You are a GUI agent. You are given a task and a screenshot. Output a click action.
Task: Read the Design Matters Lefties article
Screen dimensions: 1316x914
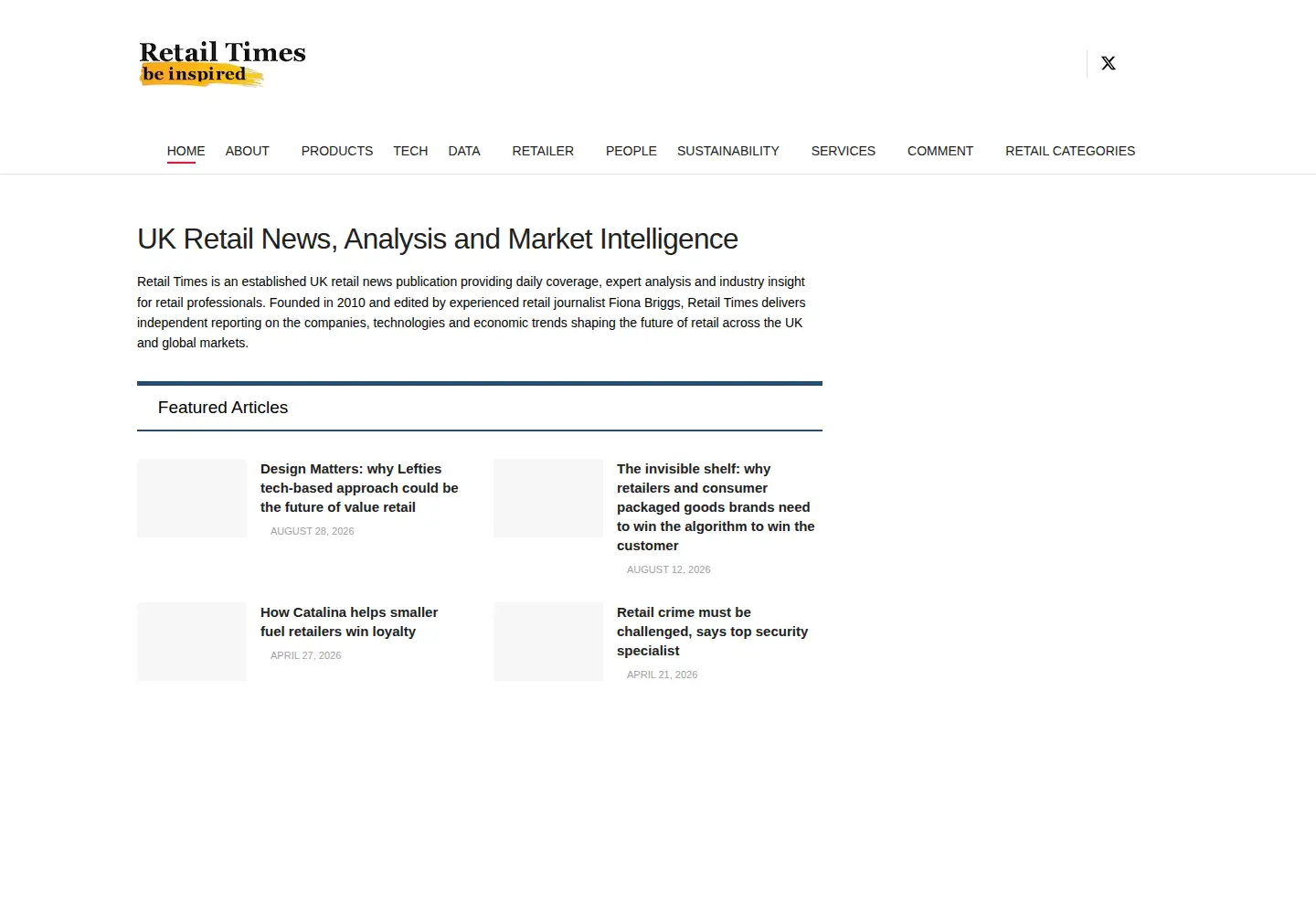click(359, 488)
